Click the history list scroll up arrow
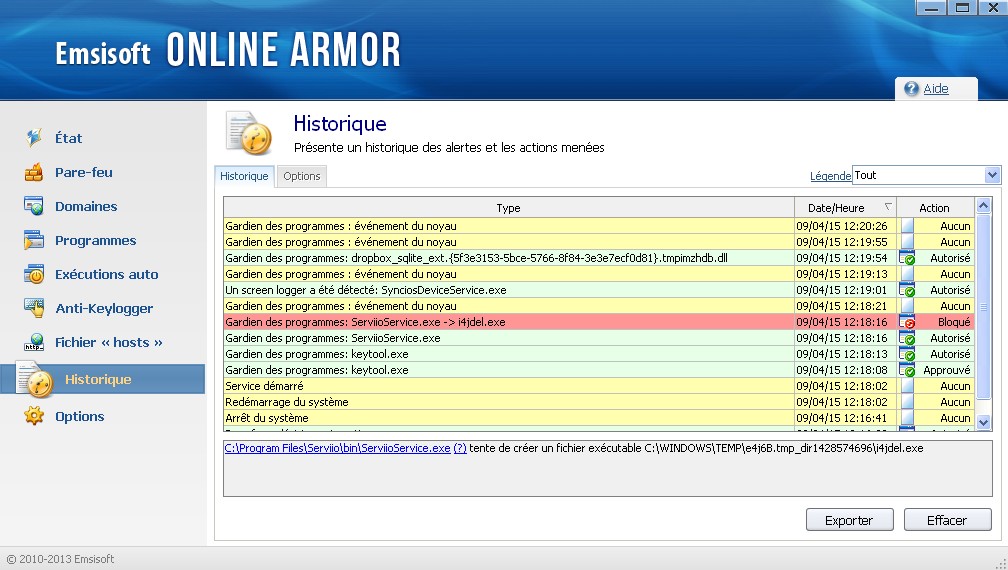The height and width of the screenshot is (570, 1008). point(984,206)
